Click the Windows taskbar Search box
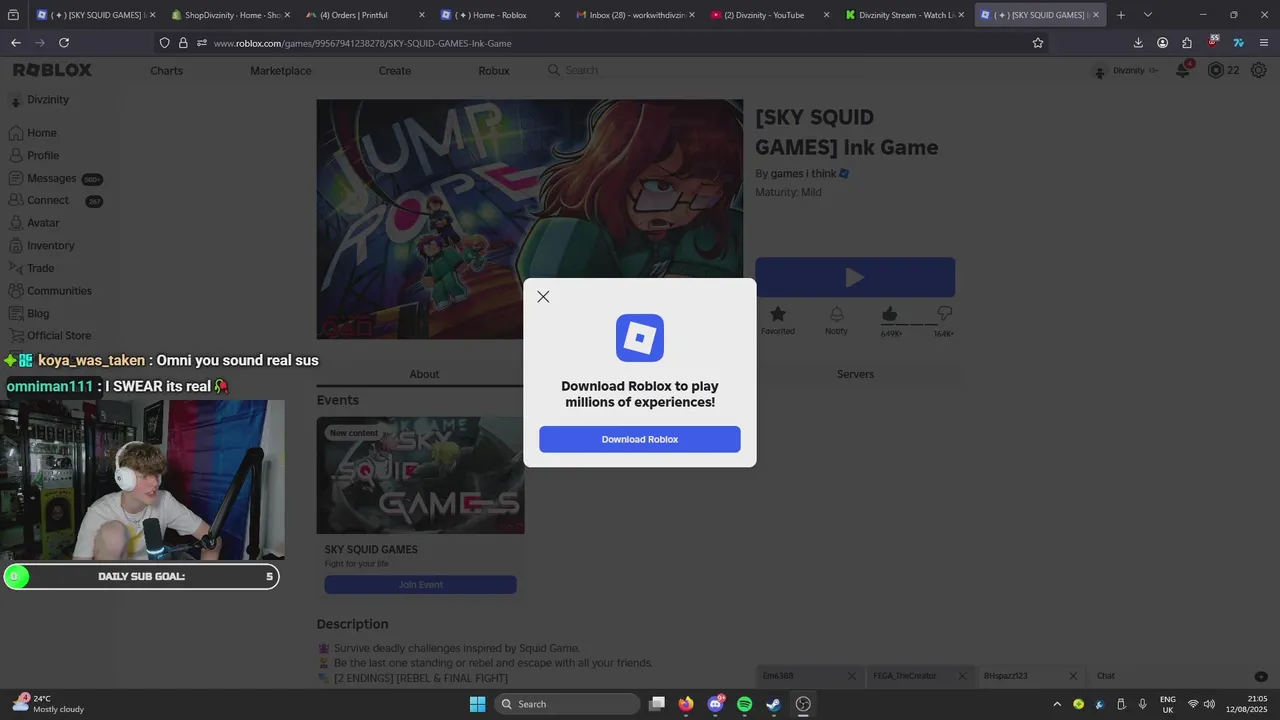1280x720 pixels. click(x=567, y=704)
